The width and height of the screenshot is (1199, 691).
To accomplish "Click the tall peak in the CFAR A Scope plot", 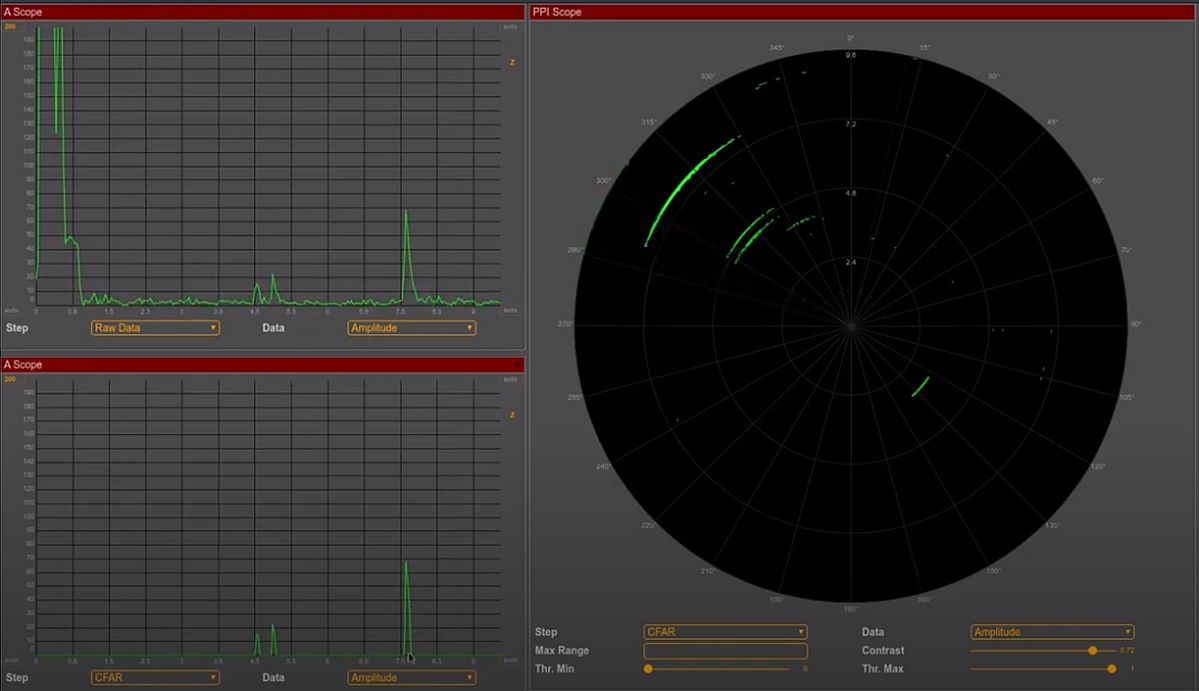I will [x=407, y=608].
